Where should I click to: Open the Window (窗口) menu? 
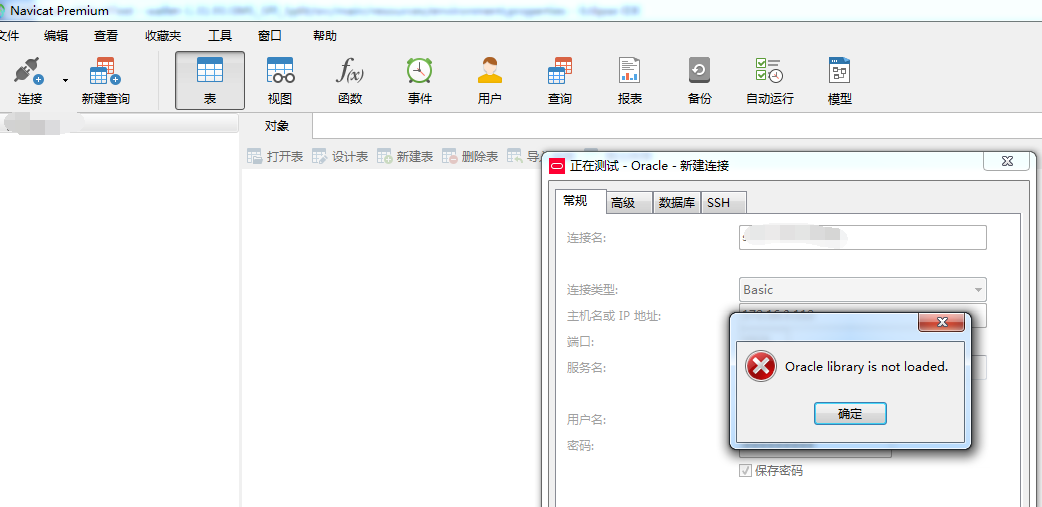click(270, 36)
